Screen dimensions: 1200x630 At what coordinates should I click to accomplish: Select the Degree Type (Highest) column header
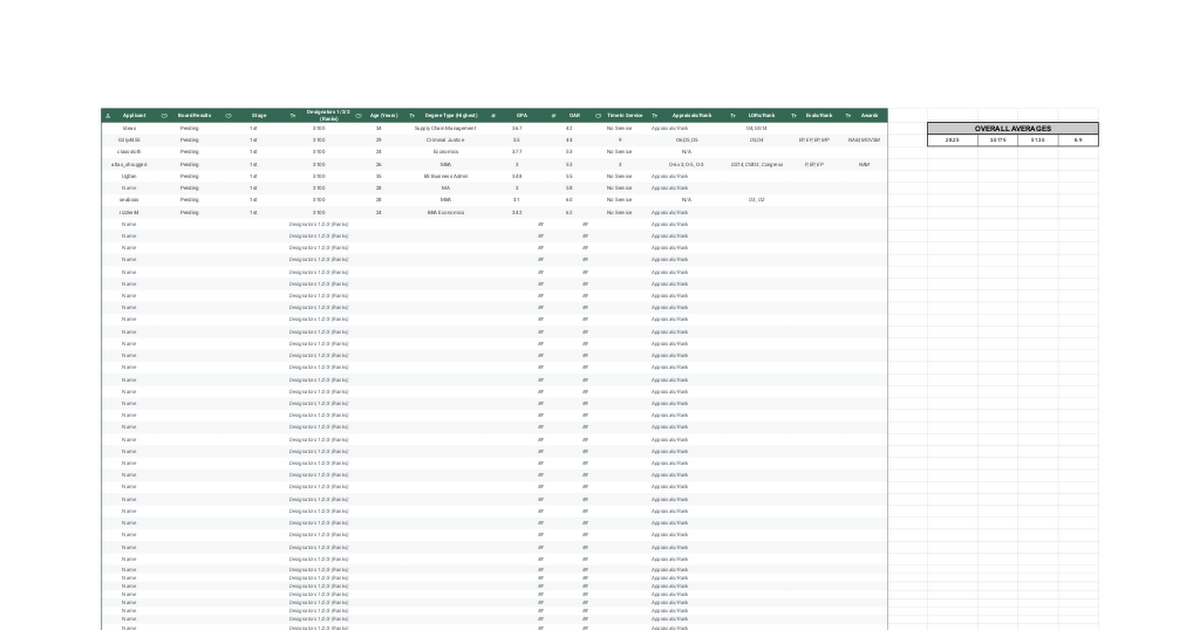pos(451,116)
